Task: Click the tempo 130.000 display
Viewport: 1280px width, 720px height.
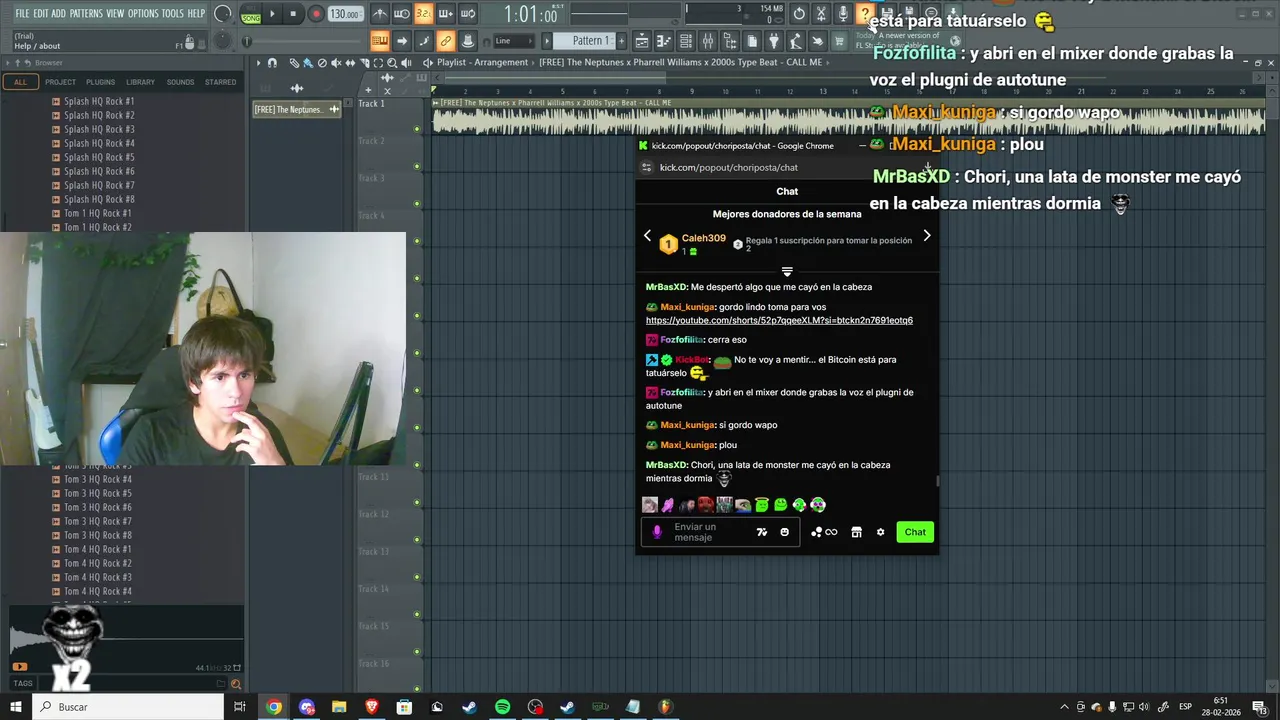Action: [345, 14]
